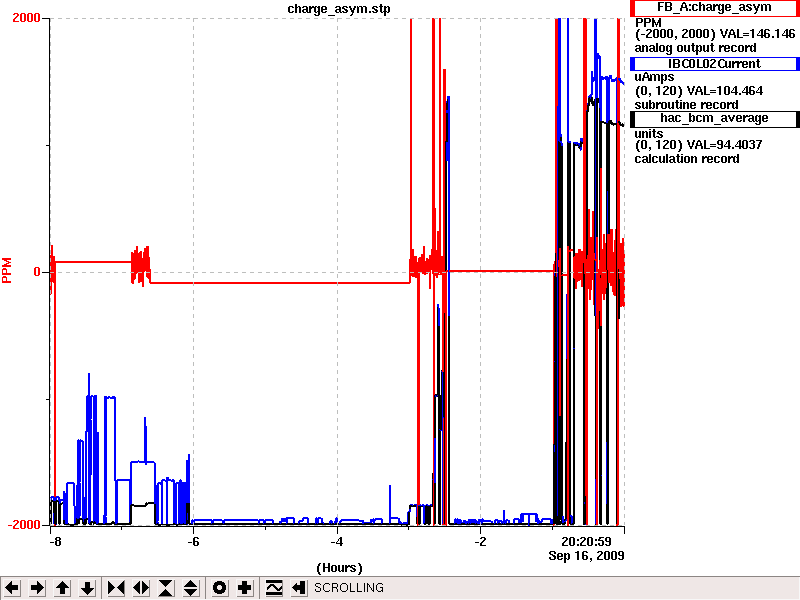This screenshot has width=800, height=600.
Task: Click the 2000 upper y-axis value
Action: [26, 18]
